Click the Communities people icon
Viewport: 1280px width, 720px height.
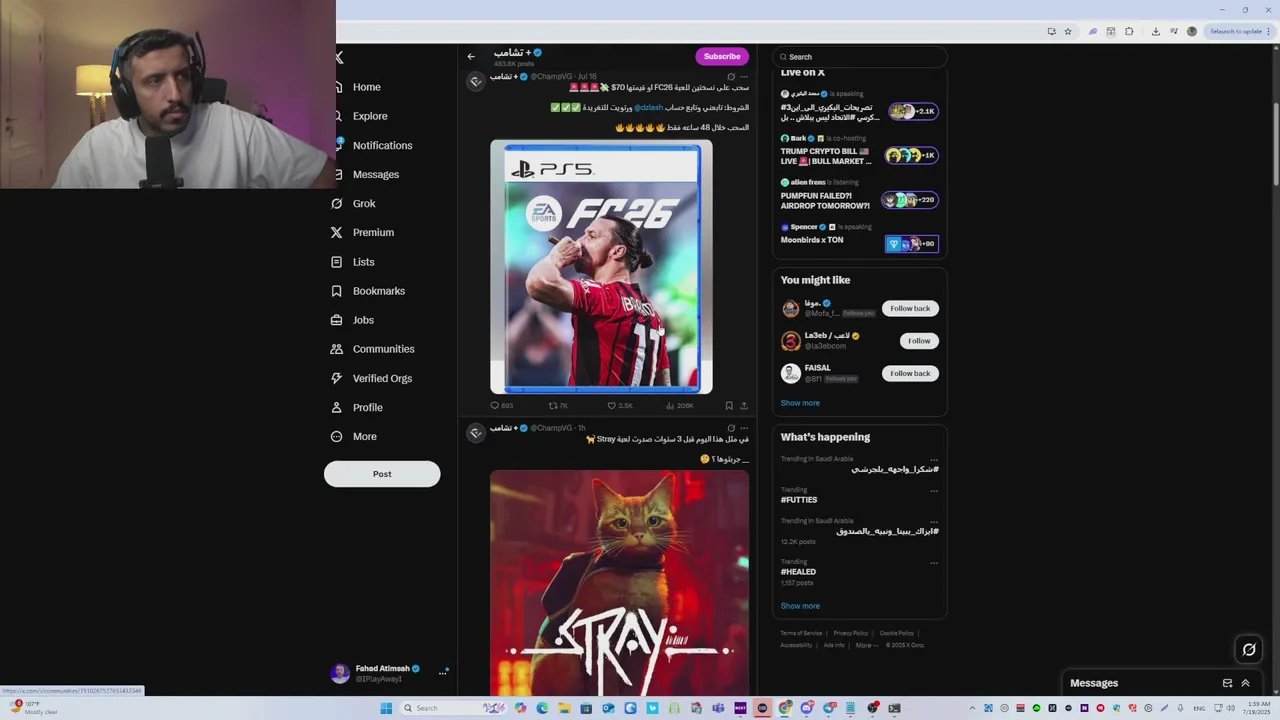click(337, 349)
